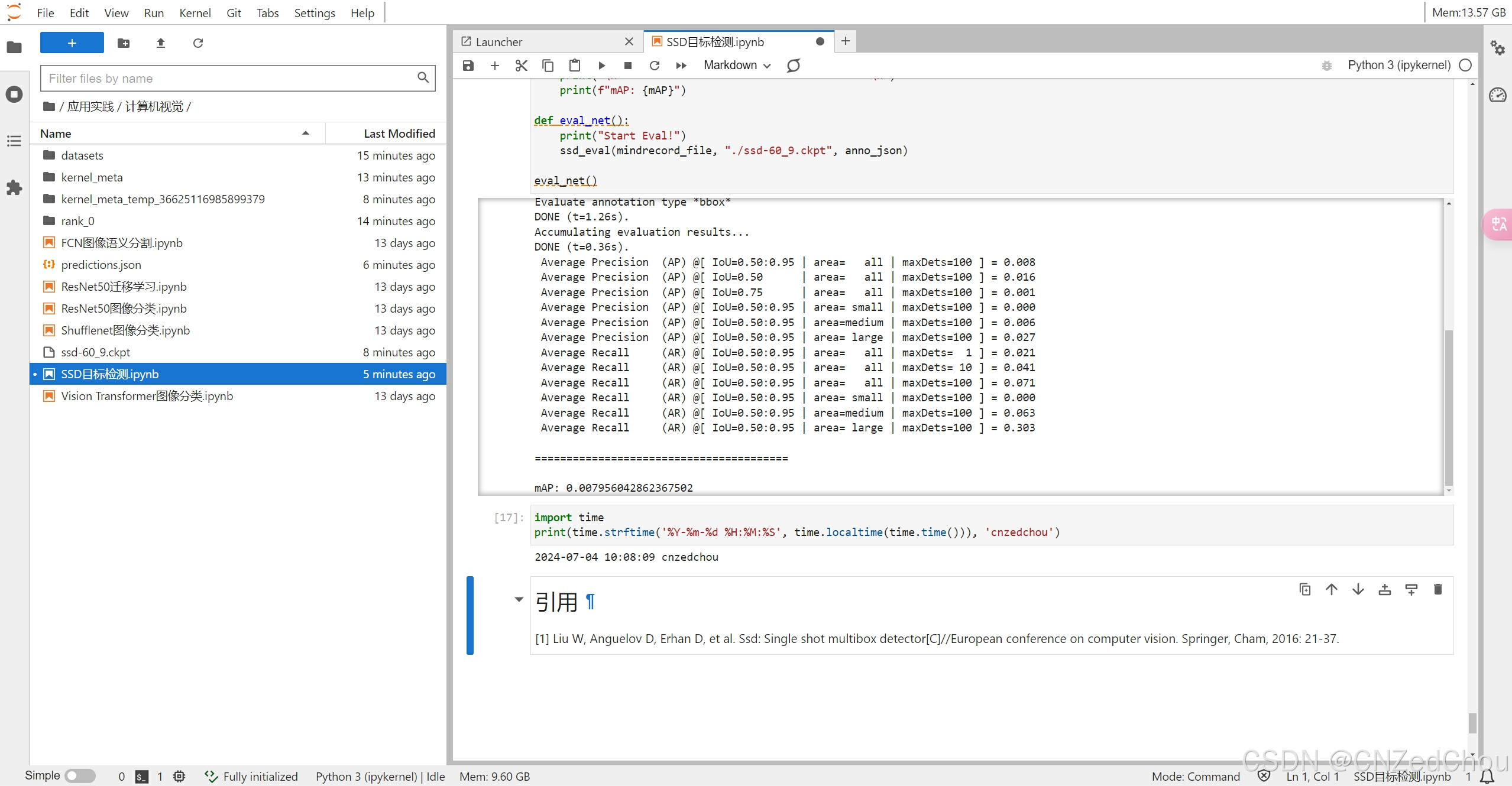The width and height of the screenshot is (1512, 786).
Task: Open the Extension Manager sidebar
Action: [x=14, y=188]
